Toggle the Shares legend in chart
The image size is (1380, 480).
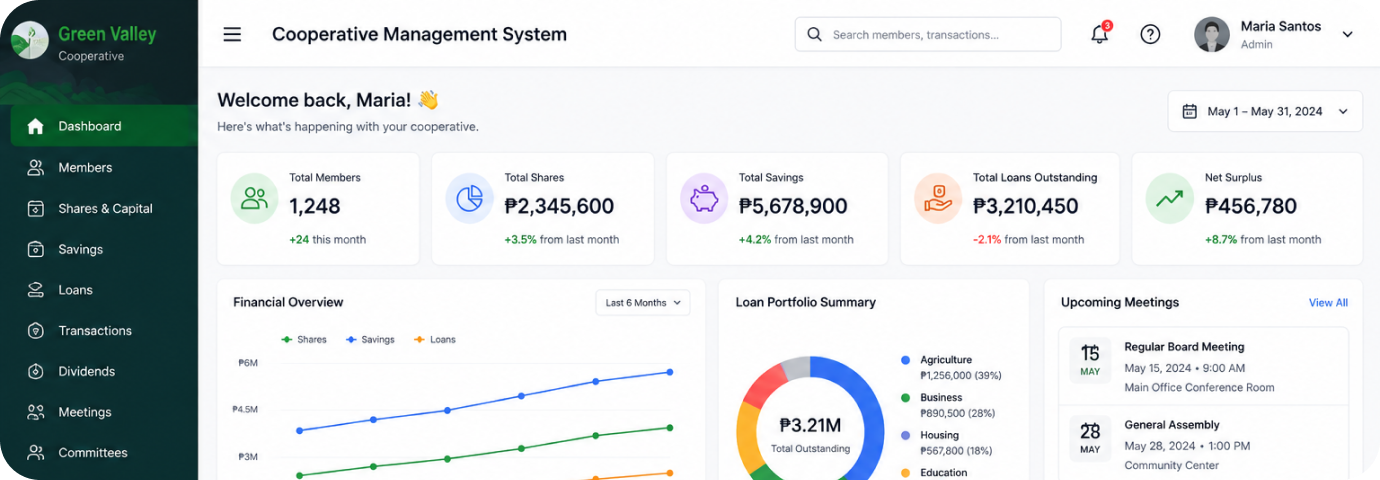304,340
